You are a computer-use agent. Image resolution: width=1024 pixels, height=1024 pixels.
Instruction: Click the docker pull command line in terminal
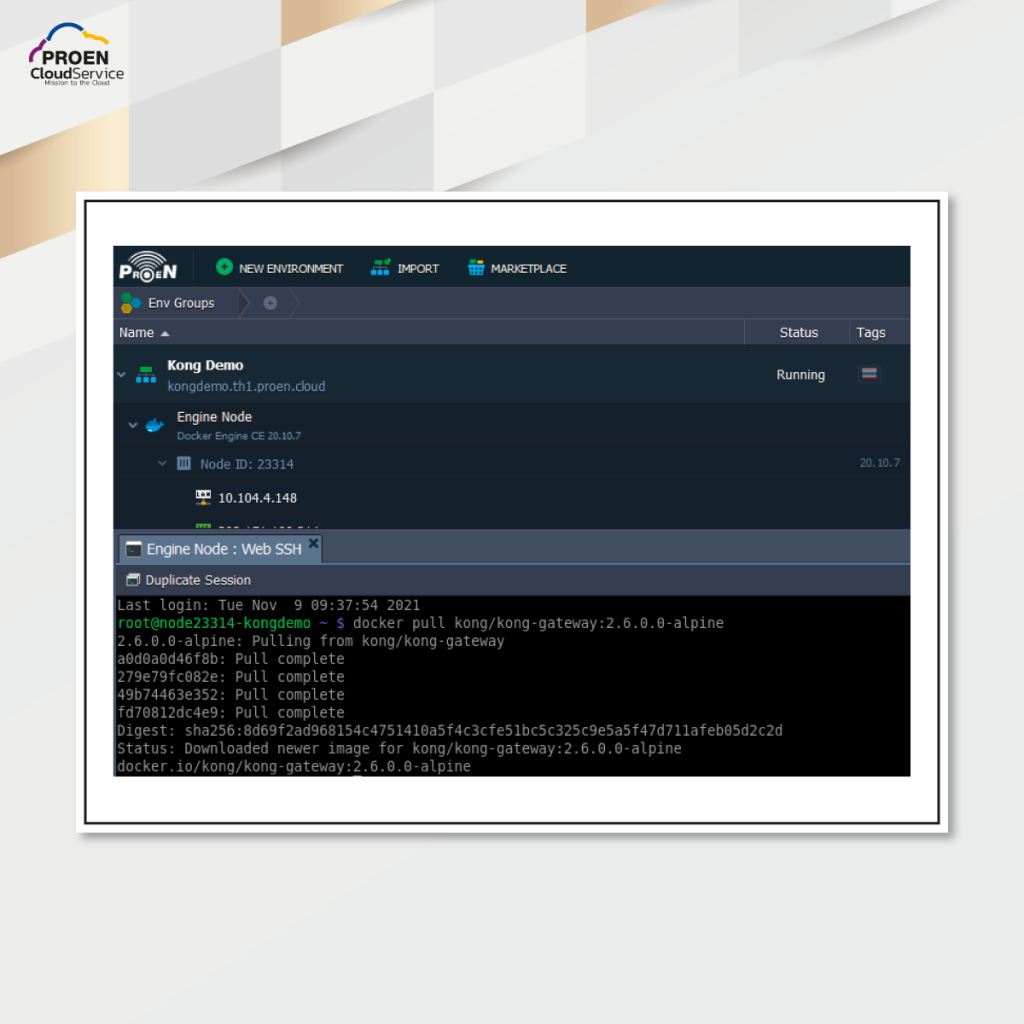tap(538, 623)
